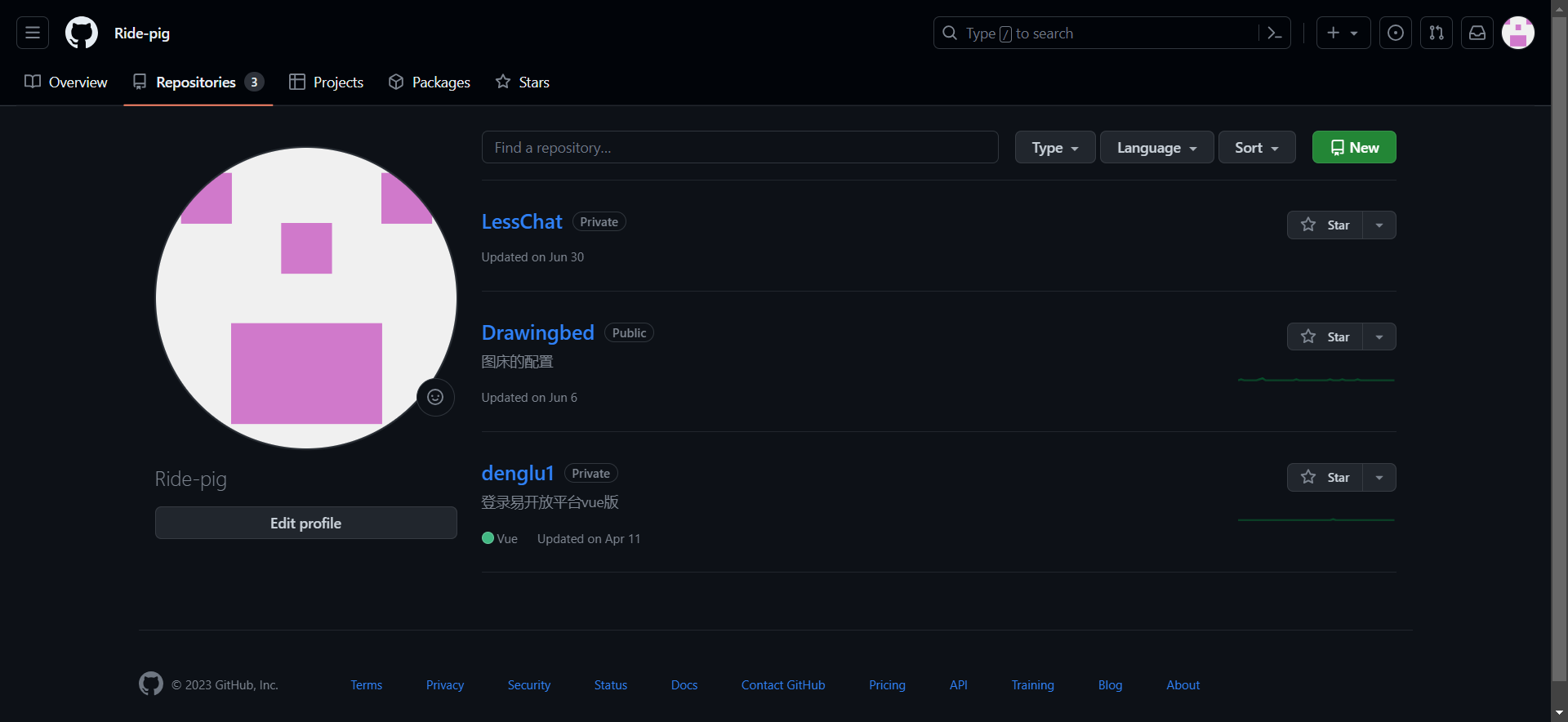The image size is (1568, 722).
Task: Open the denglu1 repository
Action: click(518, 473)
